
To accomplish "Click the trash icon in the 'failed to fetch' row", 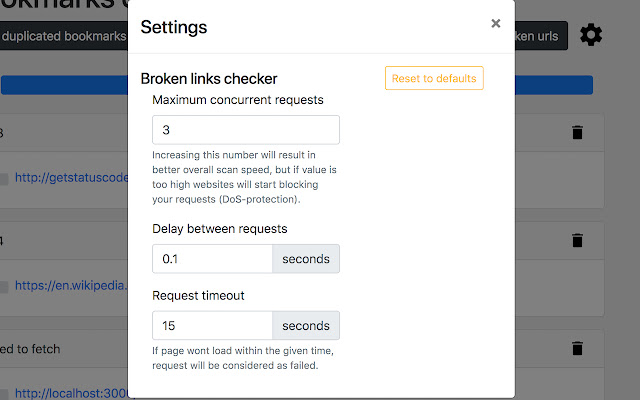I will pyautogui.click(x=577, y=348).
